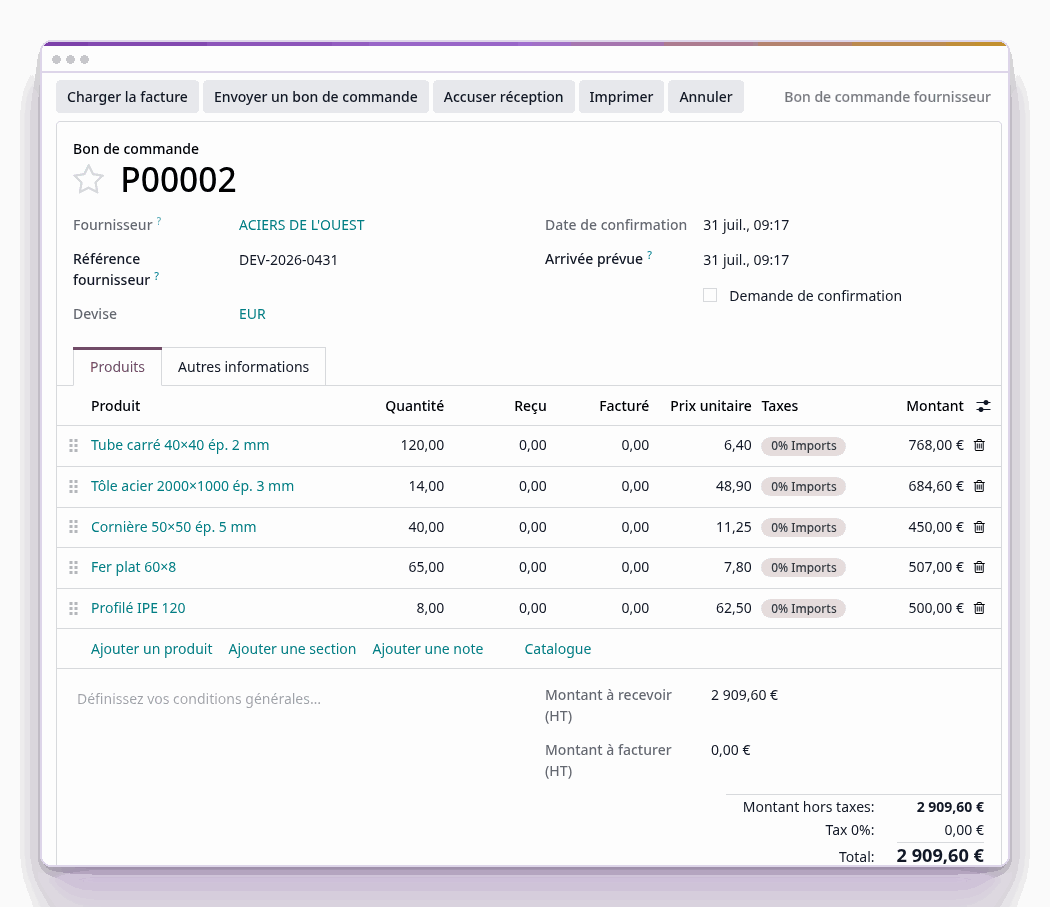
Task: Click quantity 14,00 cell
Action: tap(426, 486)
